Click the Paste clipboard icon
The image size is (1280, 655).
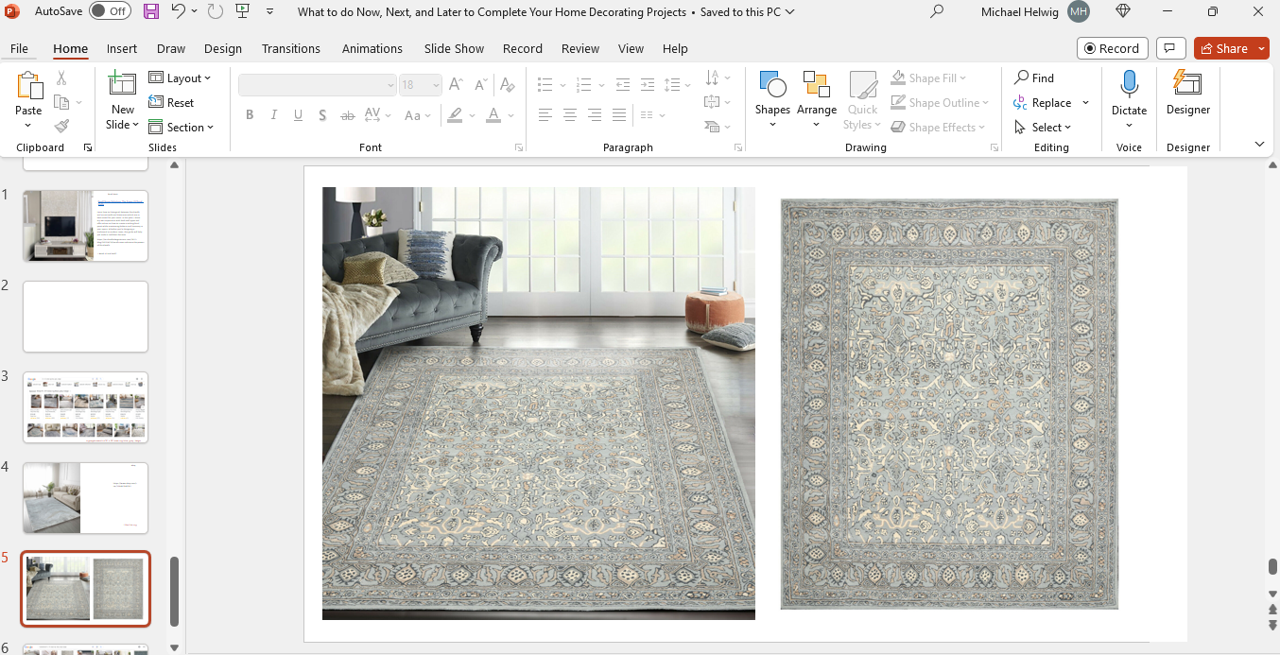click(29, 86)
